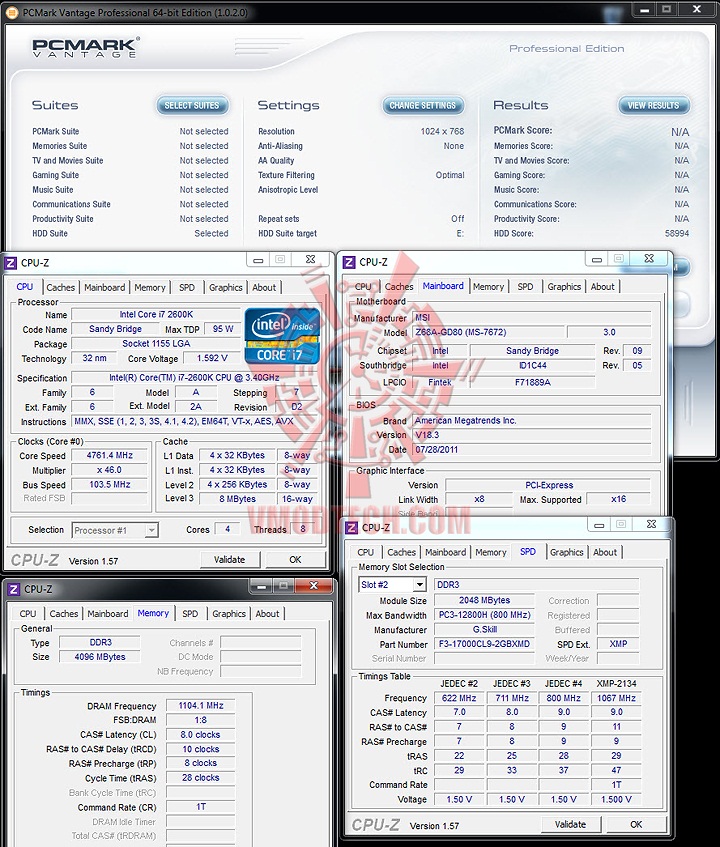The width and height of the screenshot is (720, 847).
Task: Click Validate in the CPU-Z SPD window
Action: (x=570, y=824)
